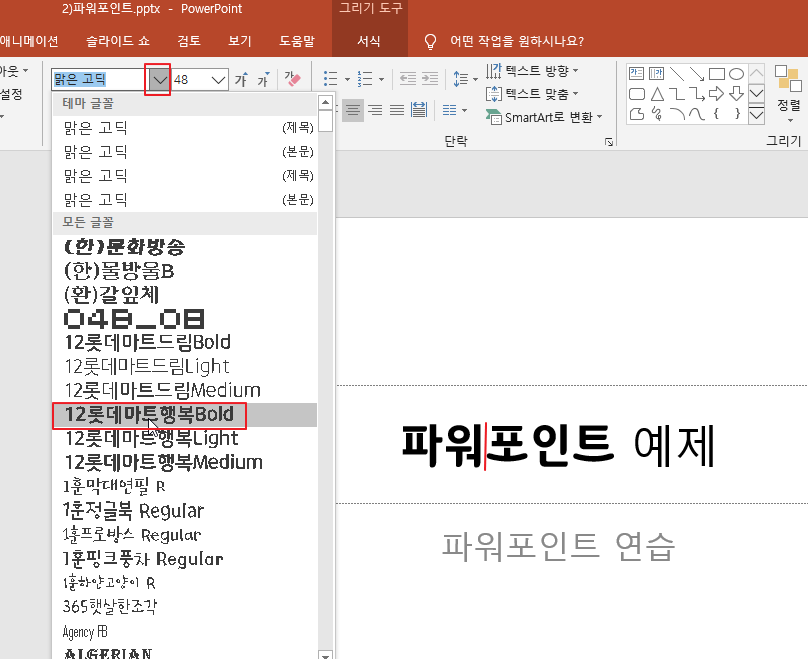Image resolution: width=808 pixels, height=659 pixels.
Task: Select the left brace shape
Action: tap(716, 113)
